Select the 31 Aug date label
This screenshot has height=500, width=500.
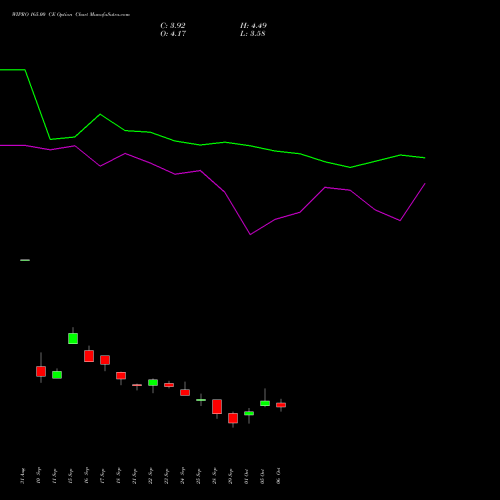click(x=22, y=476)
